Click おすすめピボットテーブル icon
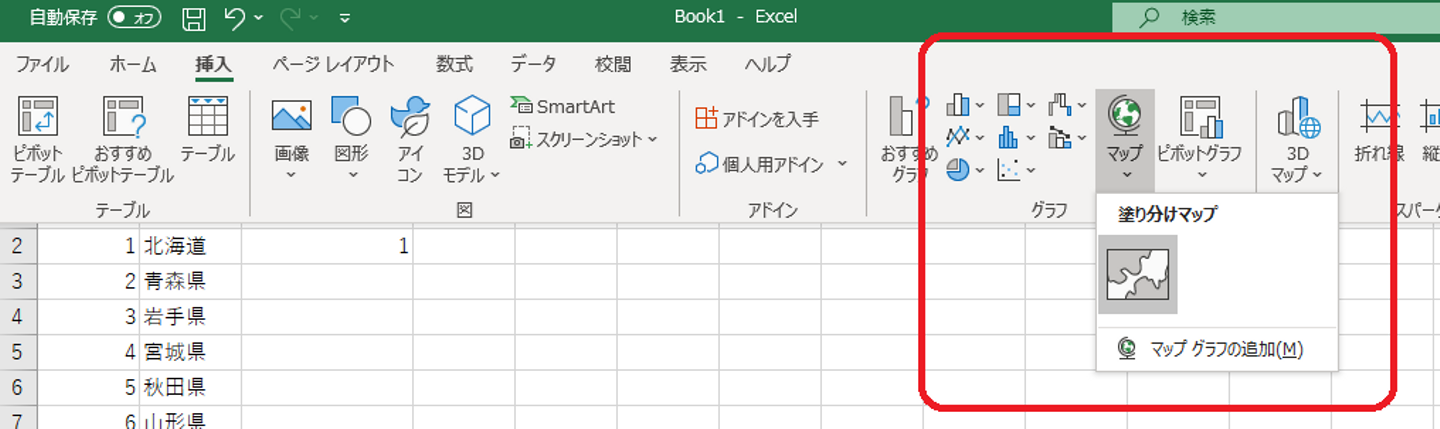The height and width of the screenshot is (429, 1440). 124,117
